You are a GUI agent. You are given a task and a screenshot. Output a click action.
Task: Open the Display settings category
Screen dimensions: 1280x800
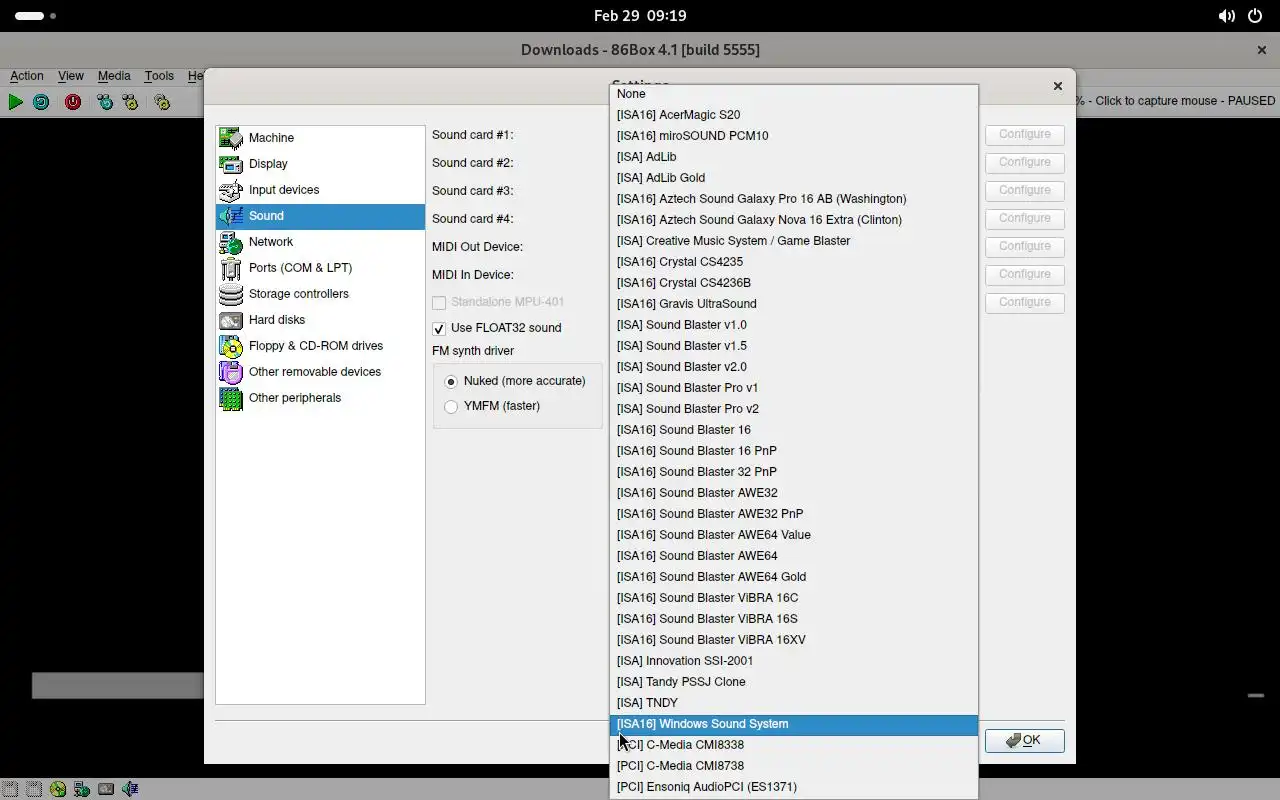[x=320, y=164]
